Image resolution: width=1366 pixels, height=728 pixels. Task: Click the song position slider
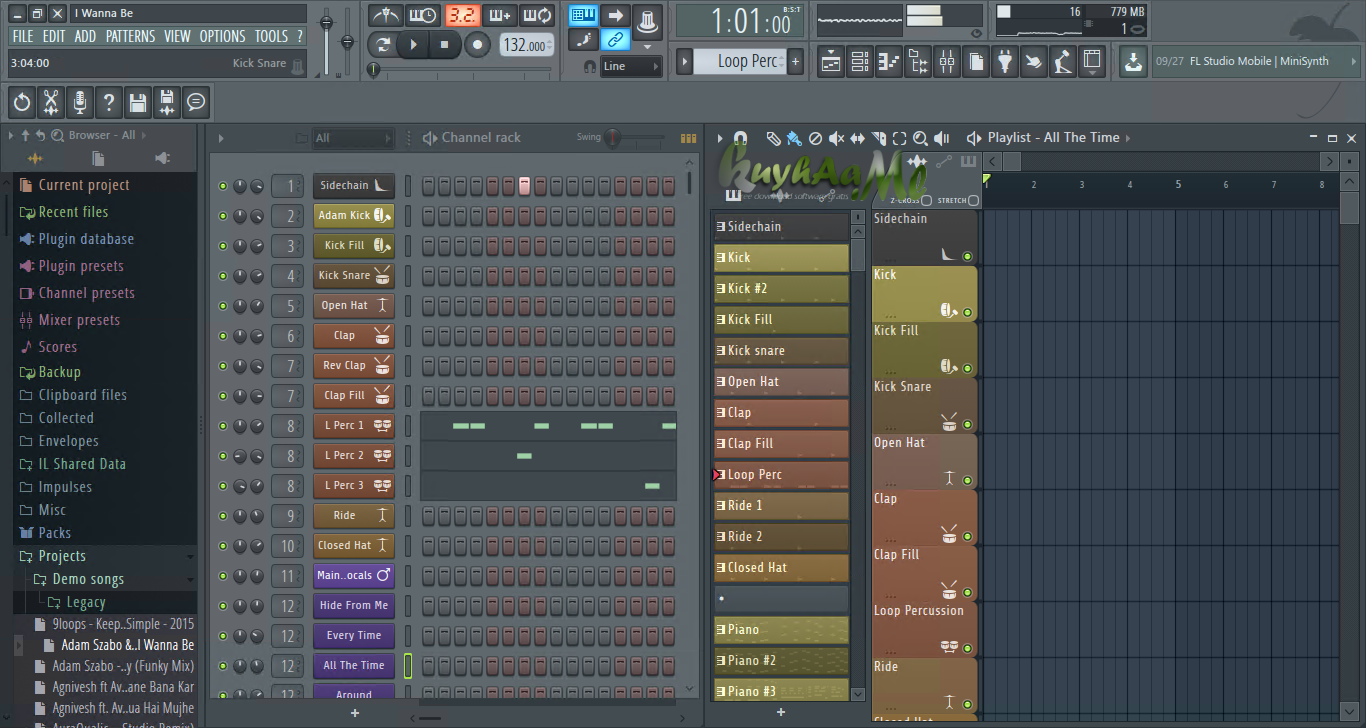pyautogui.click(x=460, y=70)
